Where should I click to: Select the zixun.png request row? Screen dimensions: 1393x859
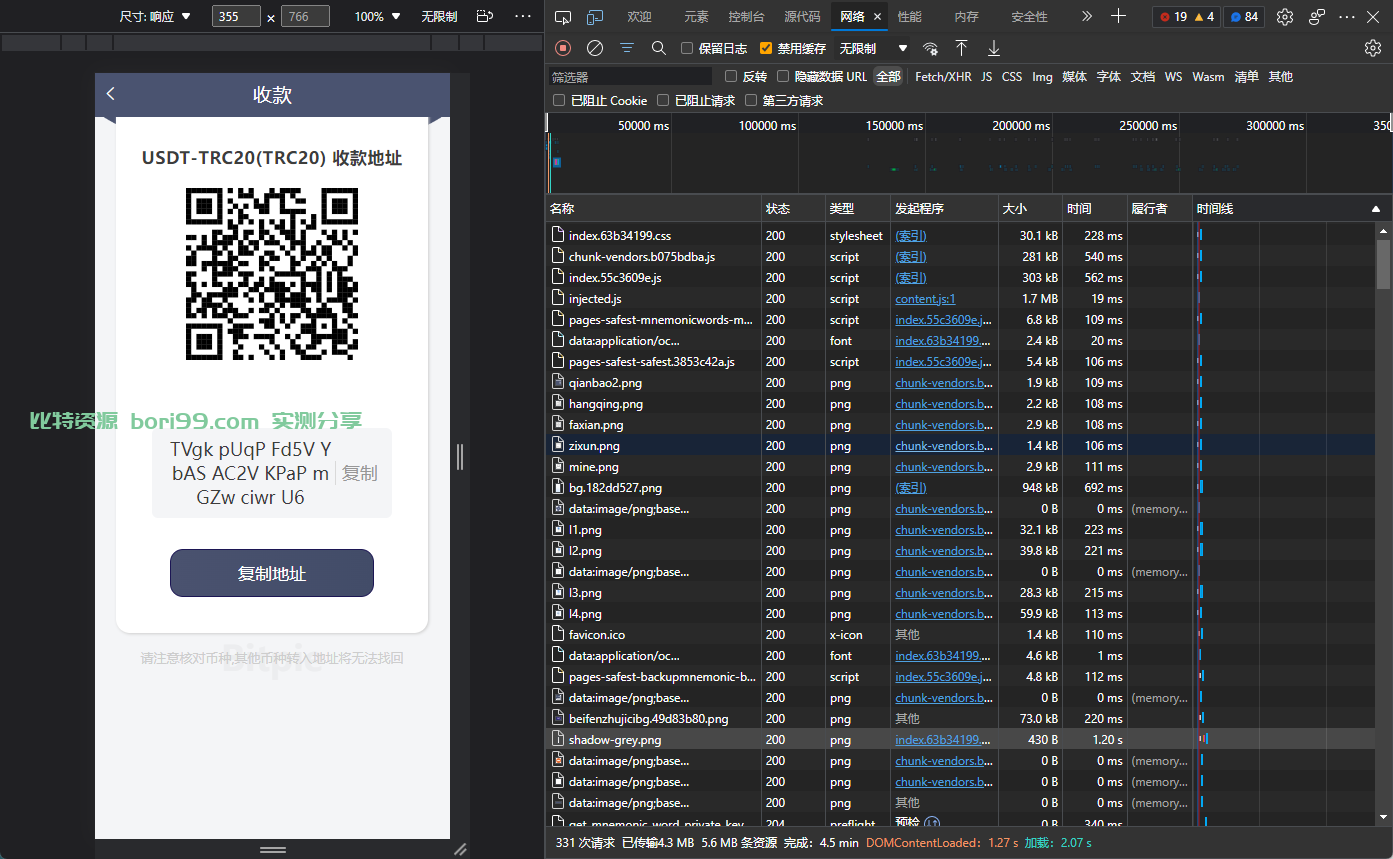962,446
